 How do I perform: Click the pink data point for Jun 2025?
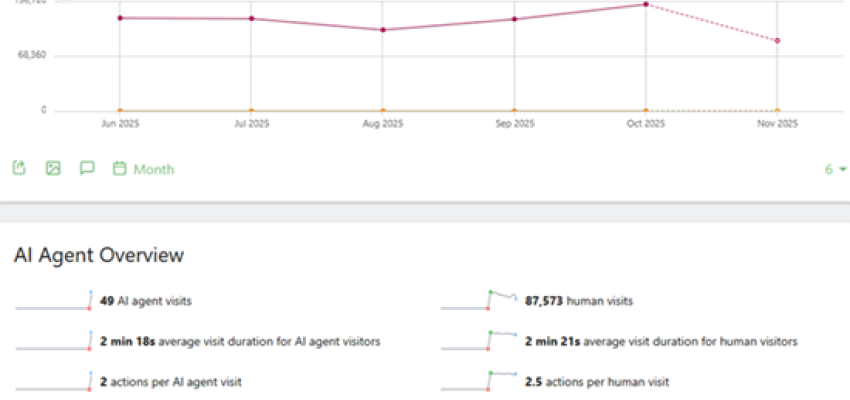pos(120,18)
